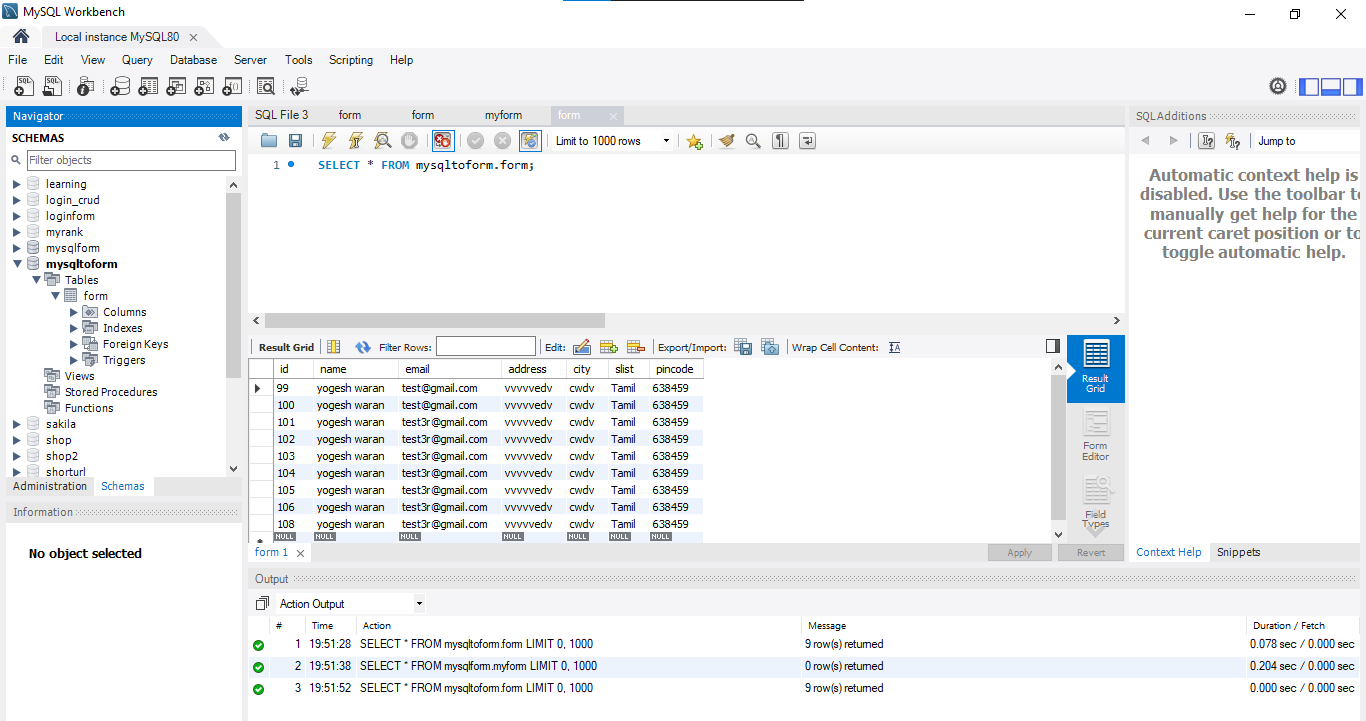1366x721 pixels.
Task: Add snippet star icon in query toolbar
Action: pyautogui.click(x=694, y=141)
